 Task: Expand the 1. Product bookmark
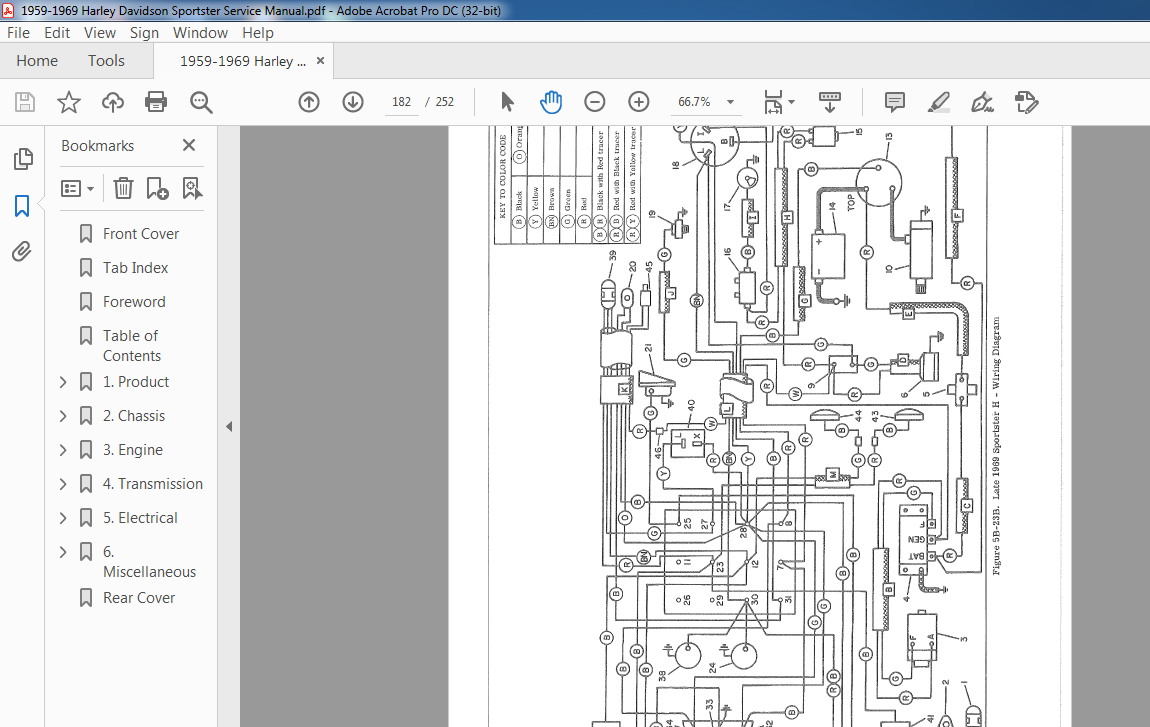point(63,382)
